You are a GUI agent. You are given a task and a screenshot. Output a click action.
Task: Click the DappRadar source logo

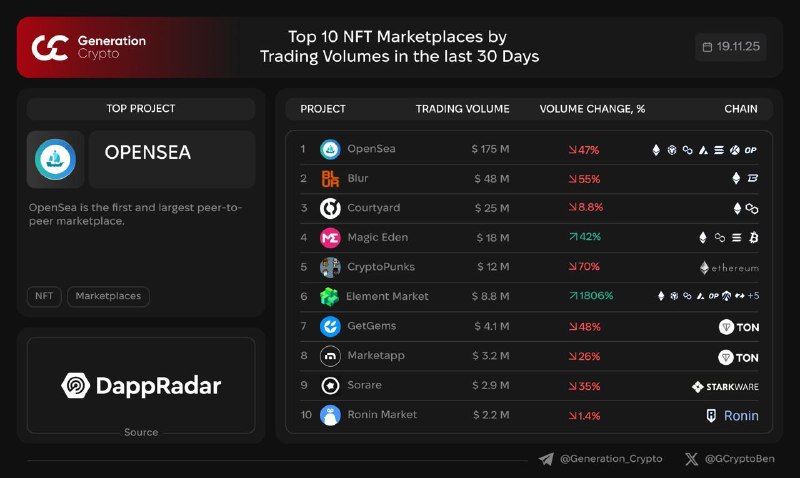tap(141, 385)
